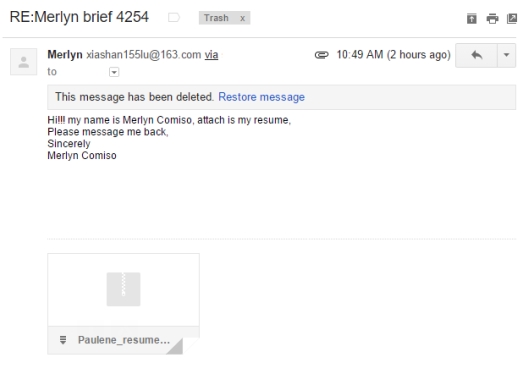Expand recipient details with the arrow after to
This screenshot has width=527, height=374.
coord(114,72)
